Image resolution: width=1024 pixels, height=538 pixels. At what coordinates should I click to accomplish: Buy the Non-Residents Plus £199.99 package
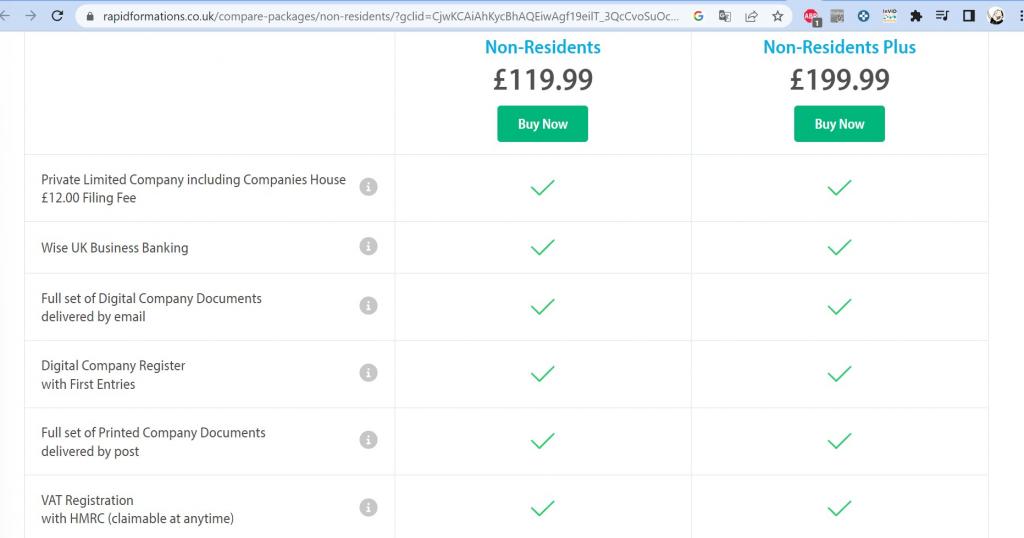point(839,124)
